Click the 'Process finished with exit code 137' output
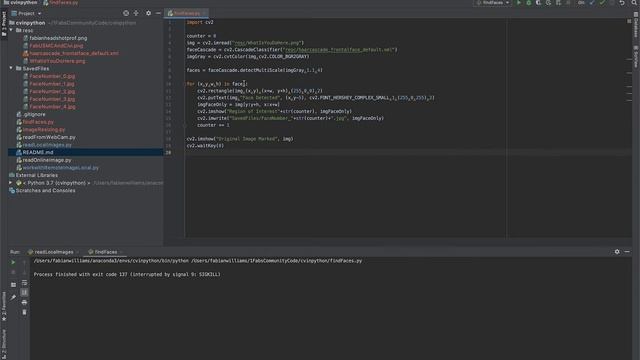 [127, 274]
